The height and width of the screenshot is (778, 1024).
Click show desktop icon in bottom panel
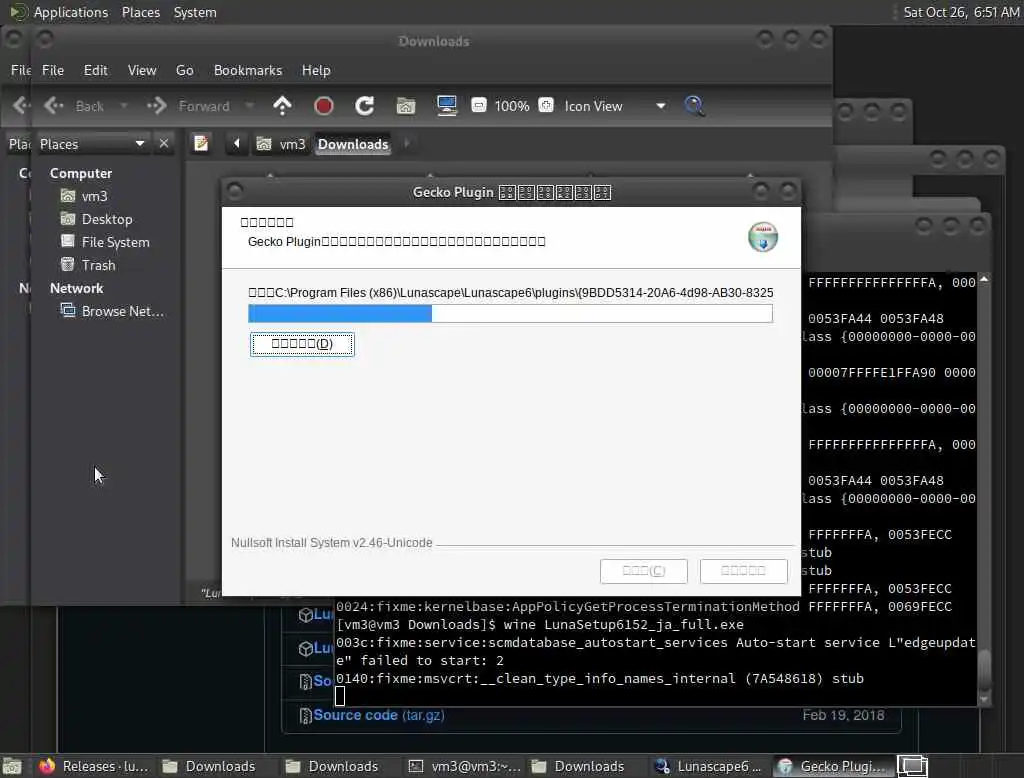[x=12, y=766]
